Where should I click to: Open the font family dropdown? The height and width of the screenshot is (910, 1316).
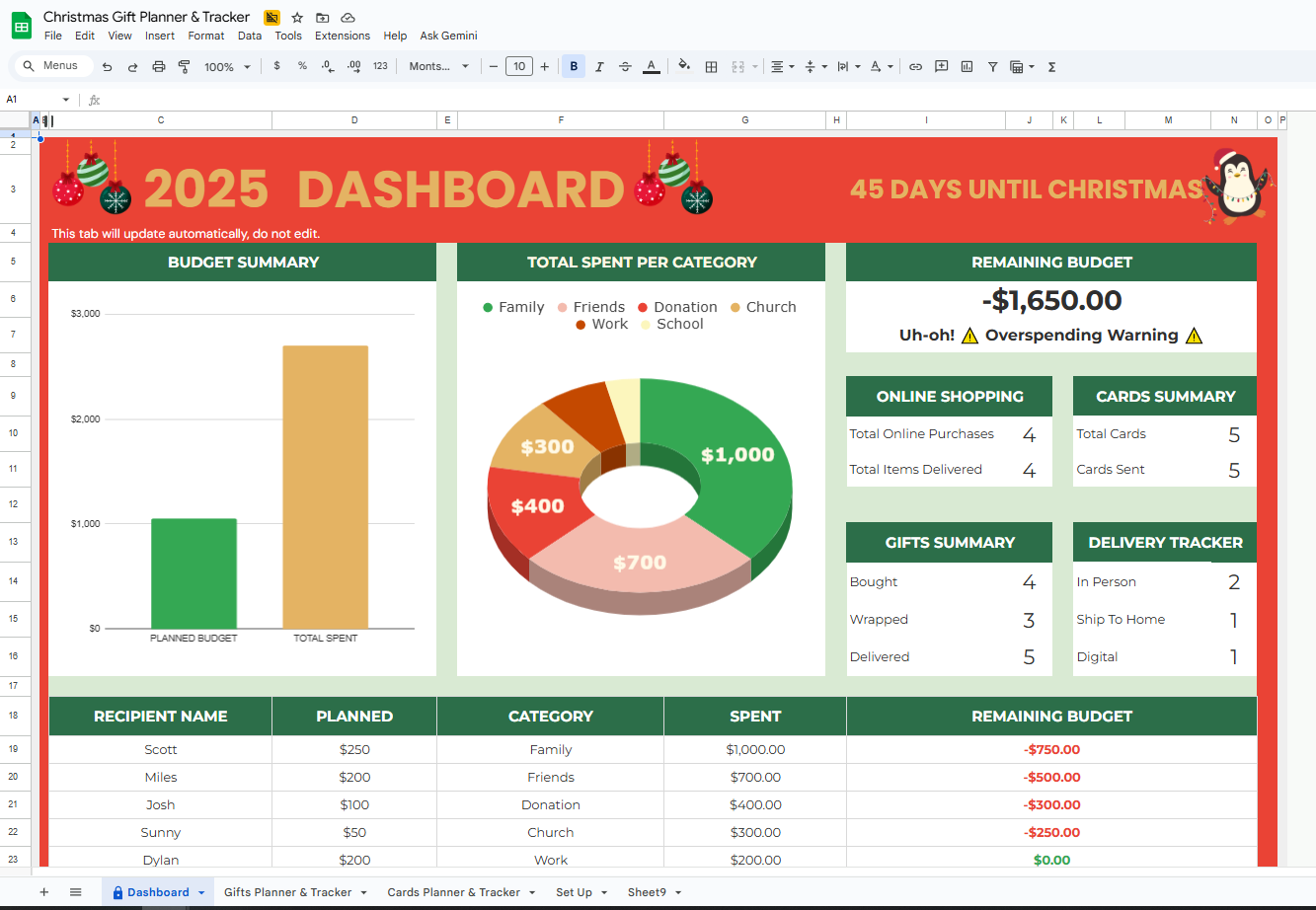point(439,67)
